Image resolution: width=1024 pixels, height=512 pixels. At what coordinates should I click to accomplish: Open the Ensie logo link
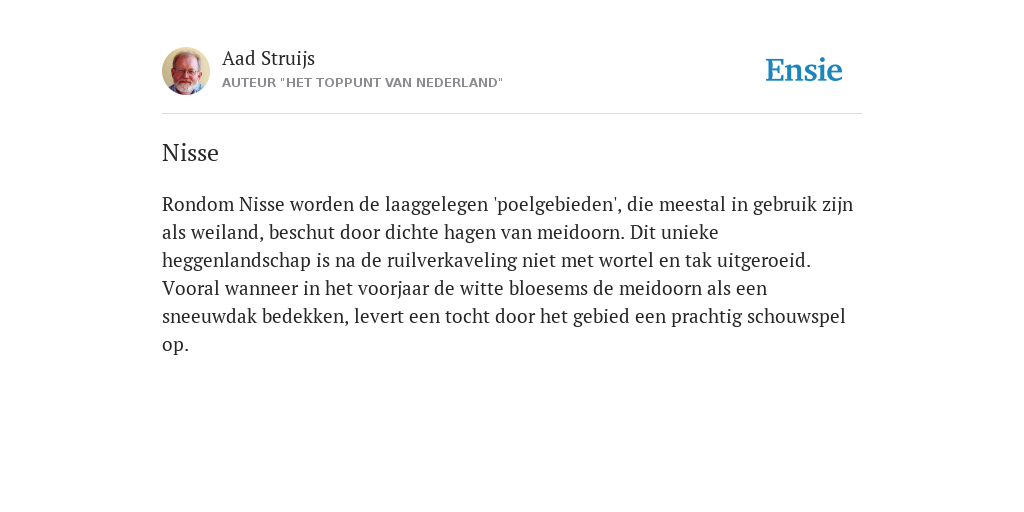click(x=804, y=70)
